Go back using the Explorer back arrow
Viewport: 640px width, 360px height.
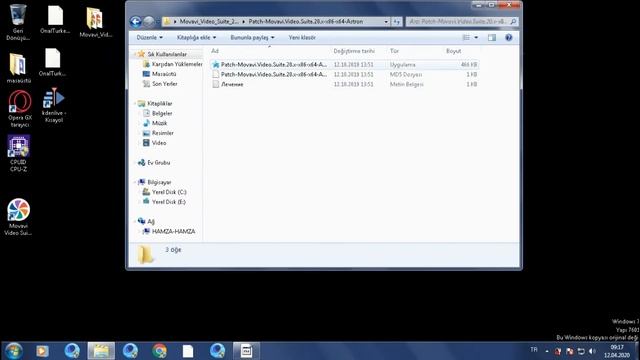(x=136, y=21)
